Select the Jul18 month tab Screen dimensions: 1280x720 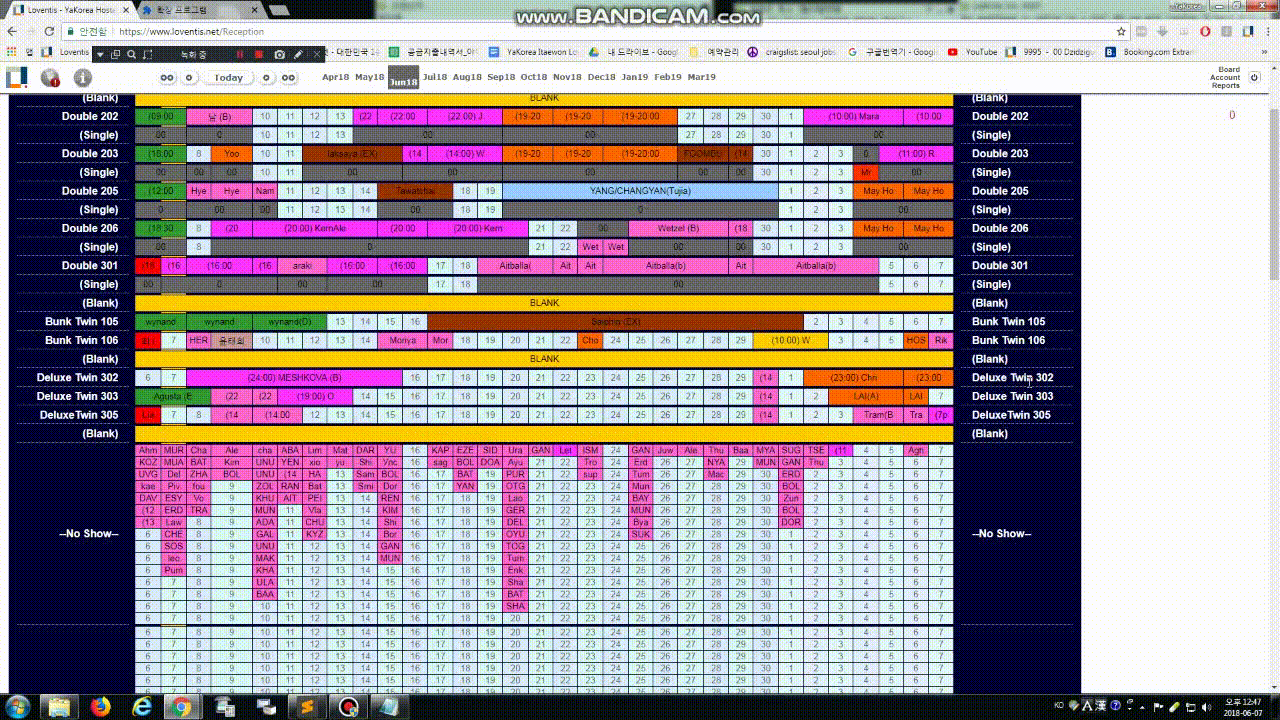coord(435,77)
